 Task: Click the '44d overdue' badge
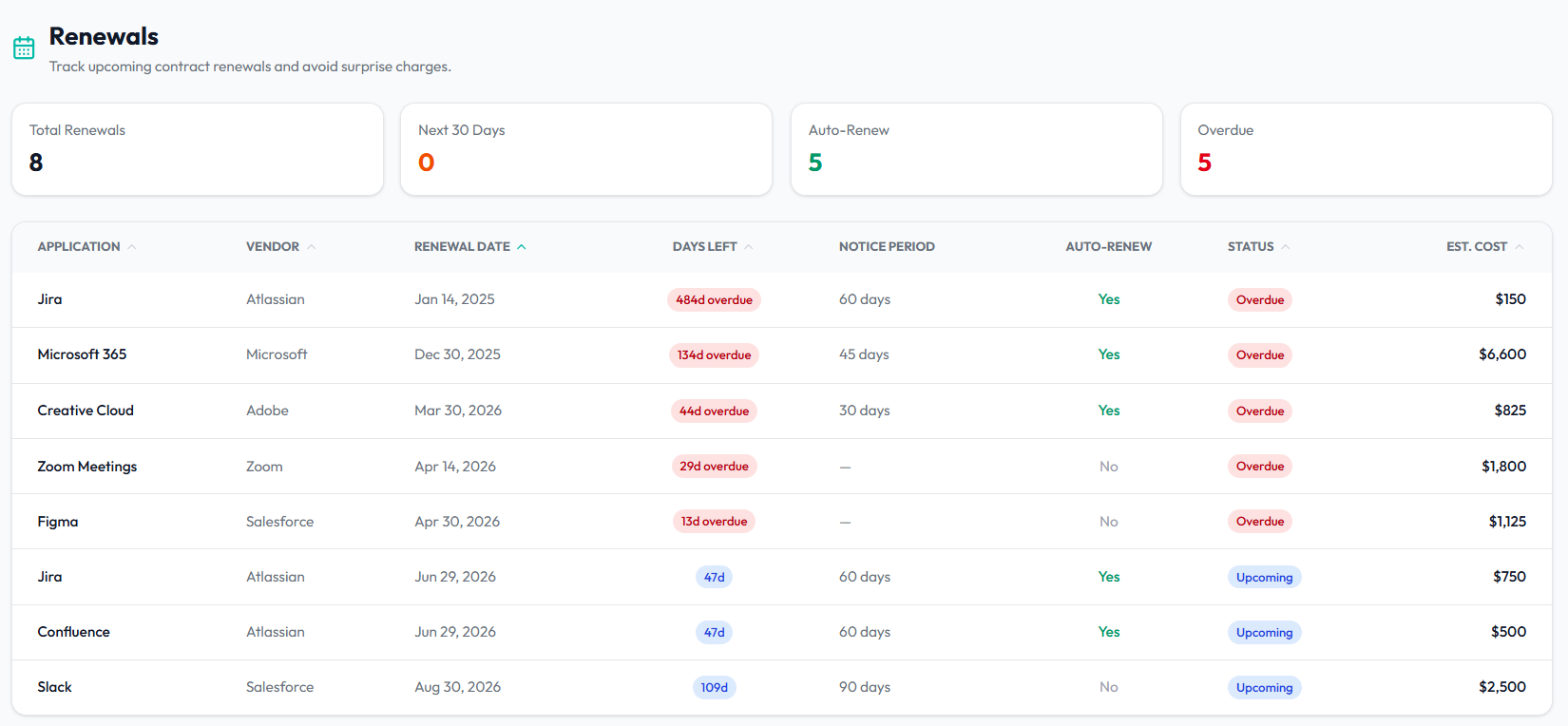click(714, 411)
